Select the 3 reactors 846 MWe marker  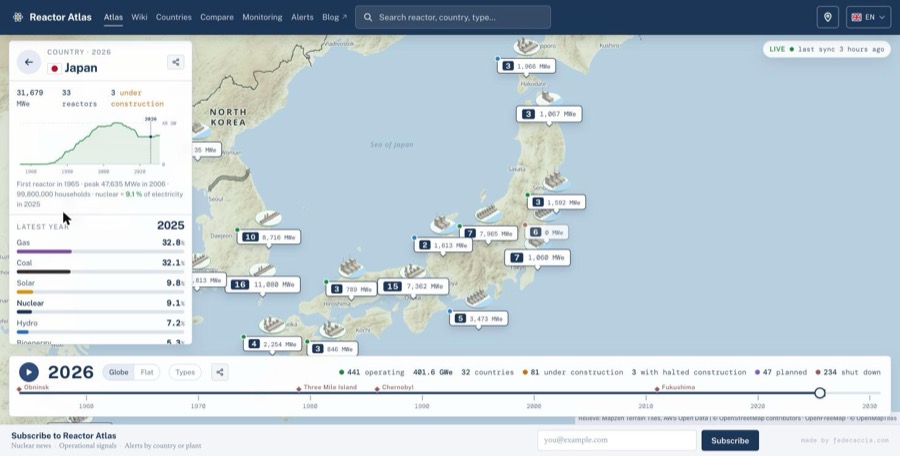click(332, 349)
